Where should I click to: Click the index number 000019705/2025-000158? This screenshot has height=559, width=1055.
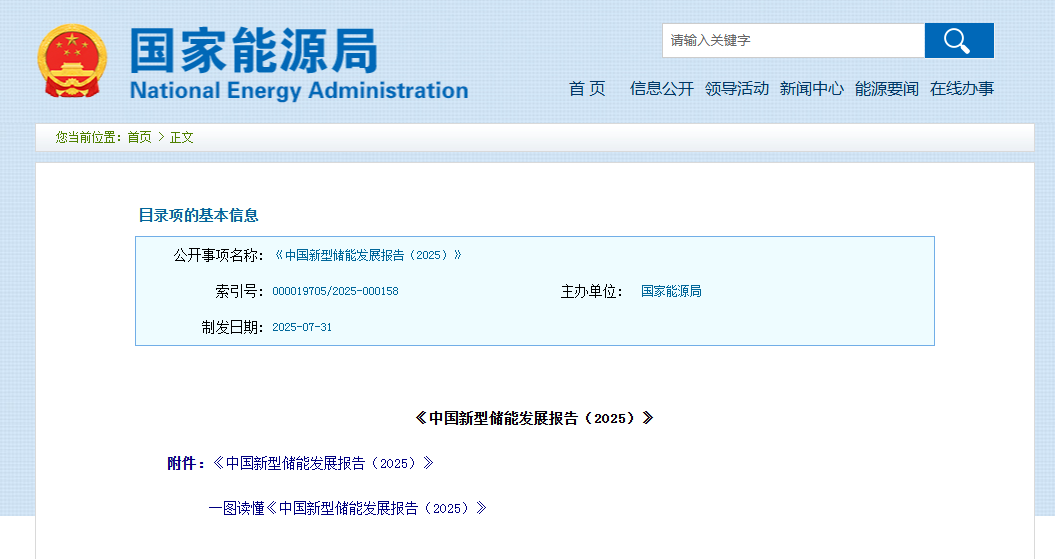click(x=335, y=292)
